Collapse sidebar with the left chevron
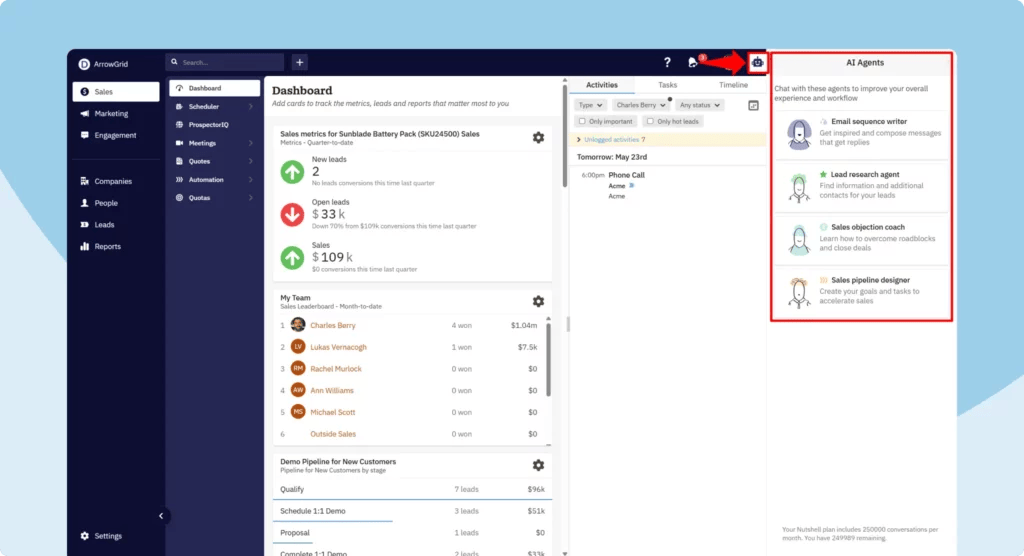 click(161, 516)
